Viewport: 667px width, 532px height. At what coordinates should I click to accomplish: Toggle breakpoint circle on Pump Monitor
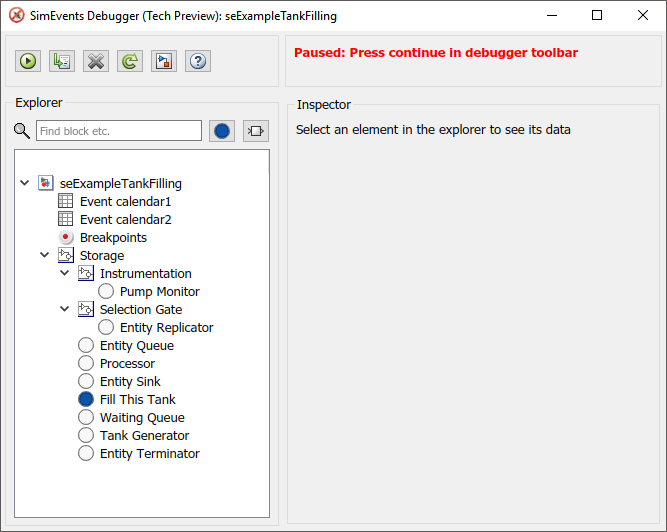[106, 292]
